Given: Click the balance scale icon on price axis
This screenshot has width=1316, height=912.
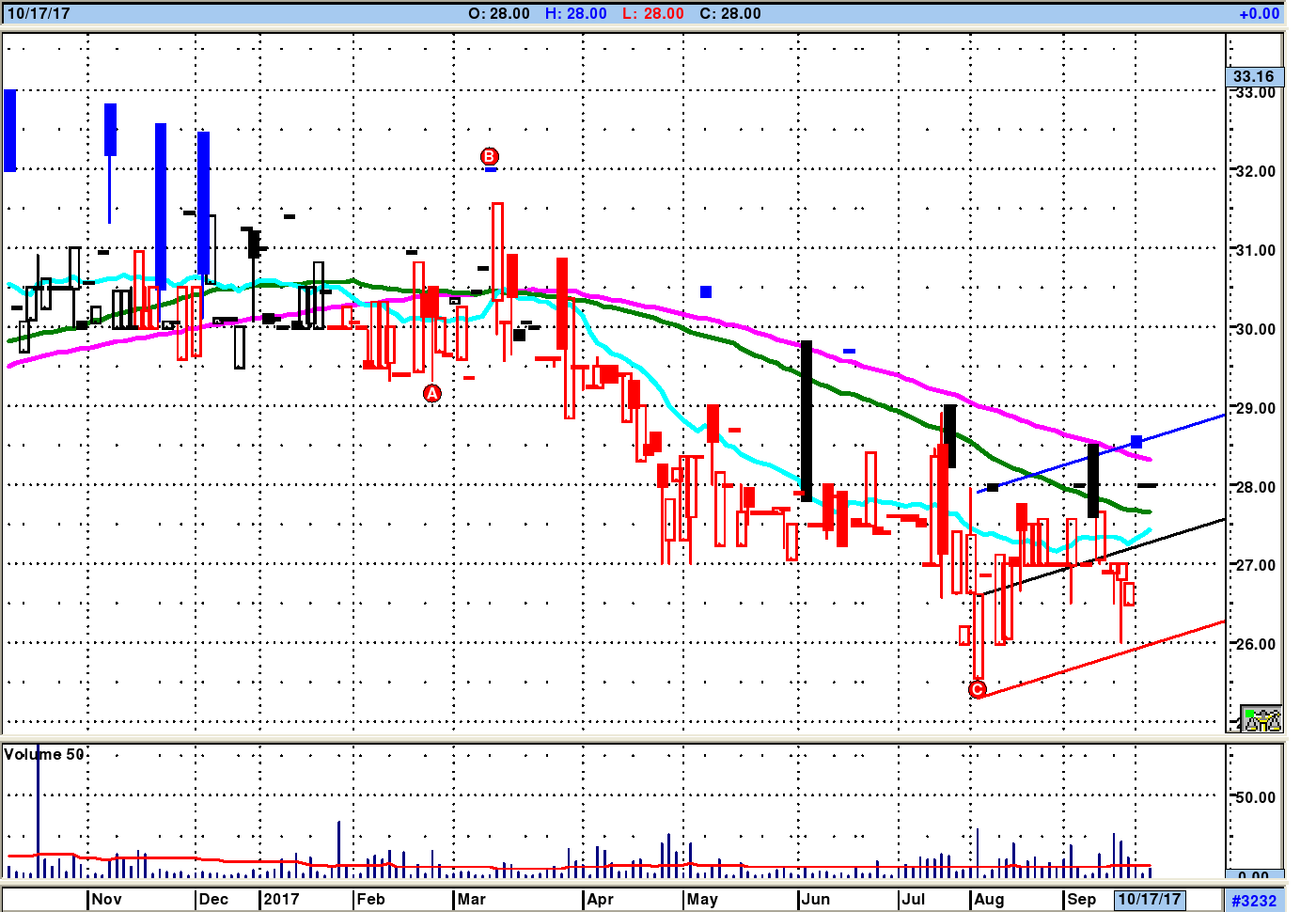Looking at the screenshot, I should pos(1261,719).
